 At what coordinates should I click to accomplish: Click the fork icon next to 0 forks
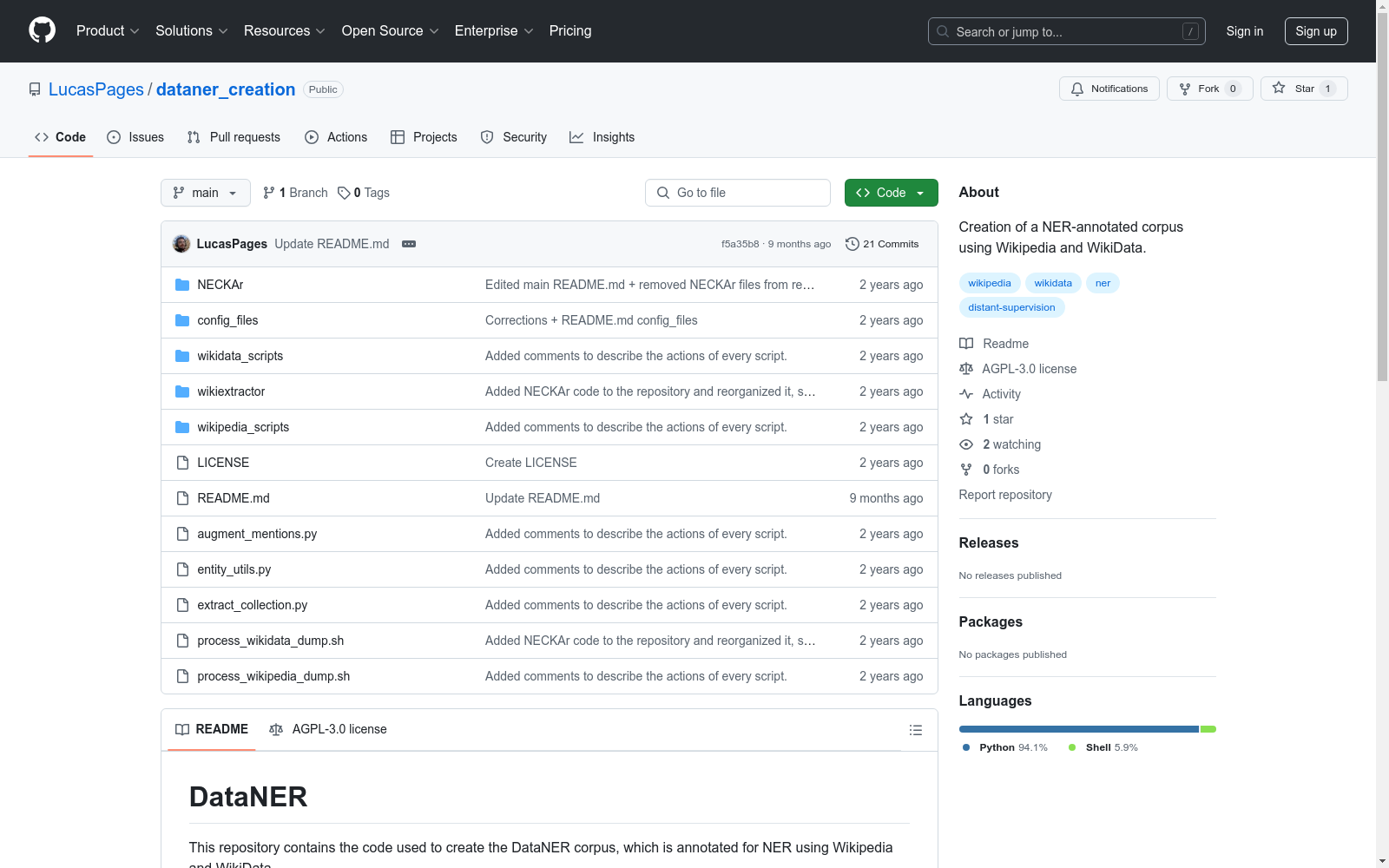tap(966, 470)
